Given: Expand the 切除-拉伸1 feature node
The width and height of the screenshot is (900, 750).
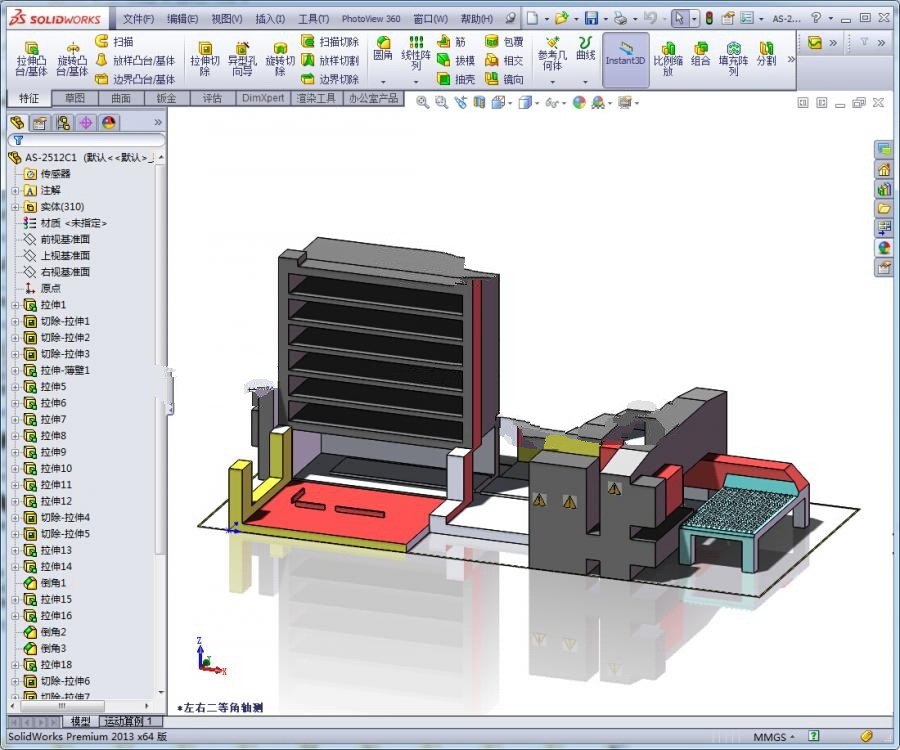Looking at the screenshot, I should [x=15, y=321].
